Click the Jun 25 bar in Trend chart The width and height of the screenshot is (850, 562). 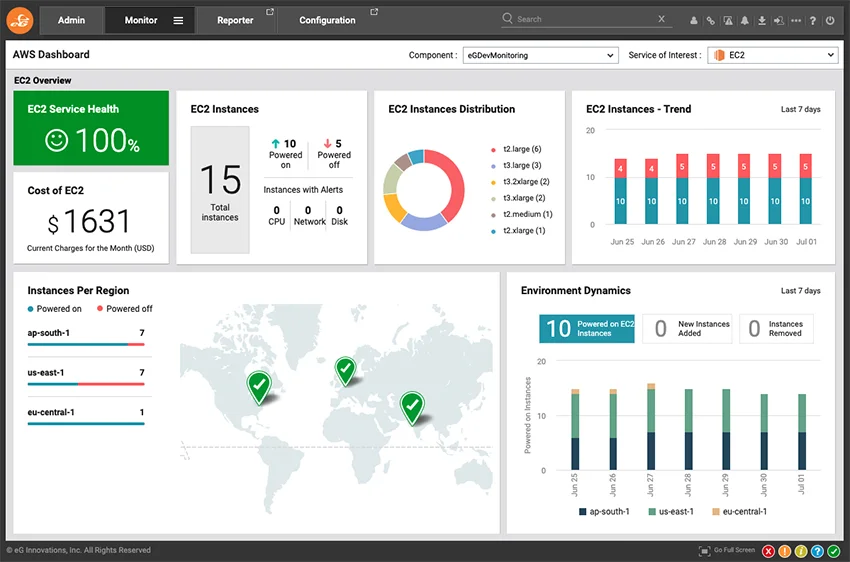[620, 191]
